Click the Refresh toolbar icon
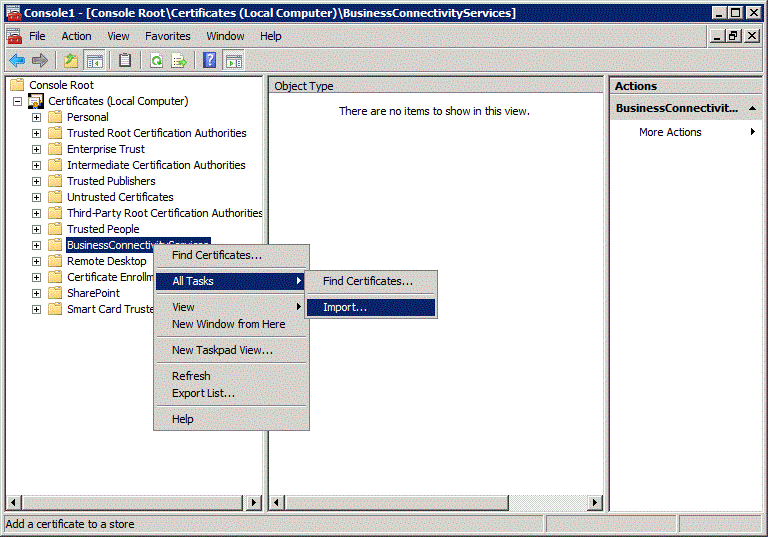The width and height of the screenshot is (768, 537). [156, 61]
